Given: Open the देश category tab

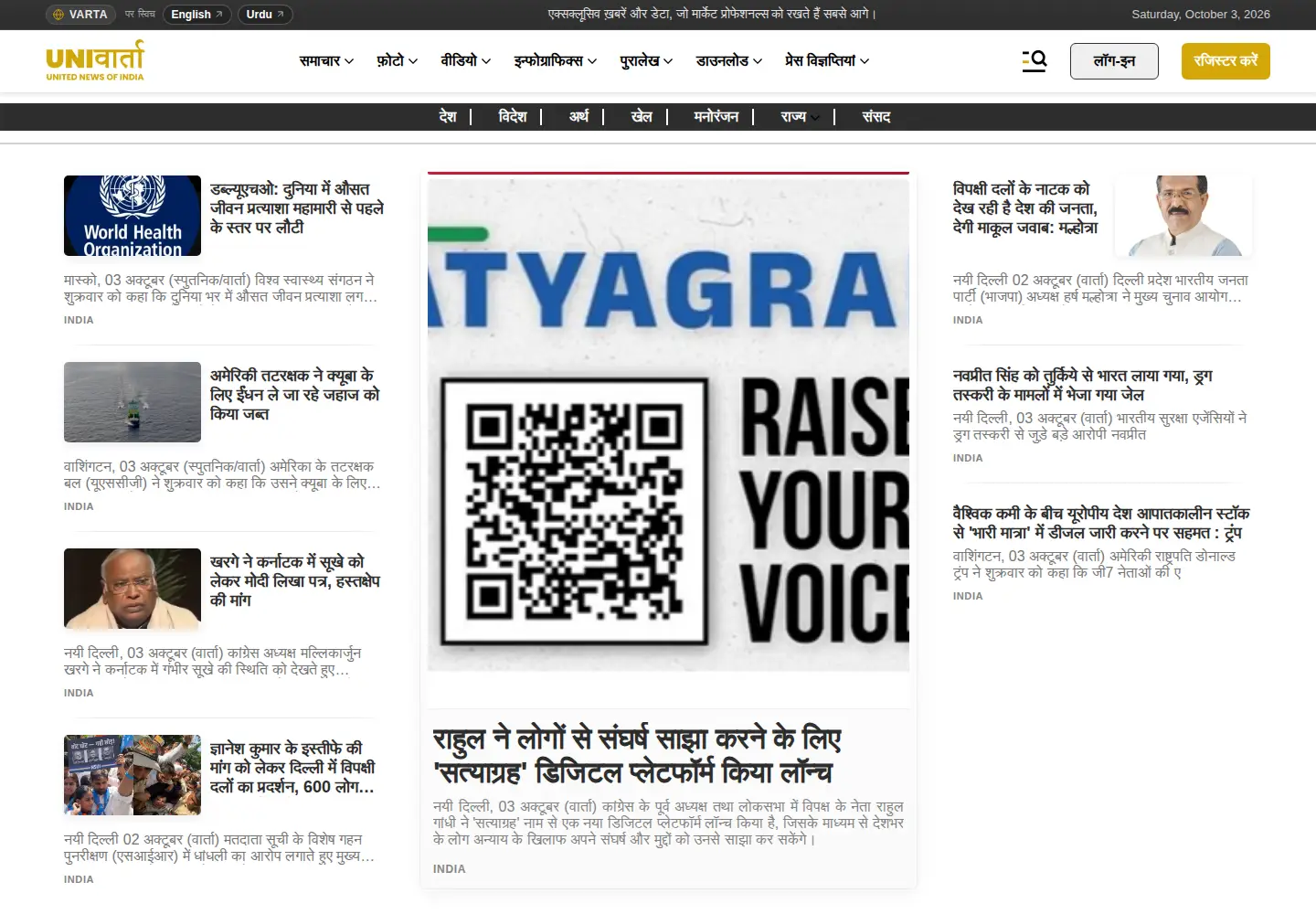Looking at the screenshot, I should pyautogui.click(x=448, y=117).
